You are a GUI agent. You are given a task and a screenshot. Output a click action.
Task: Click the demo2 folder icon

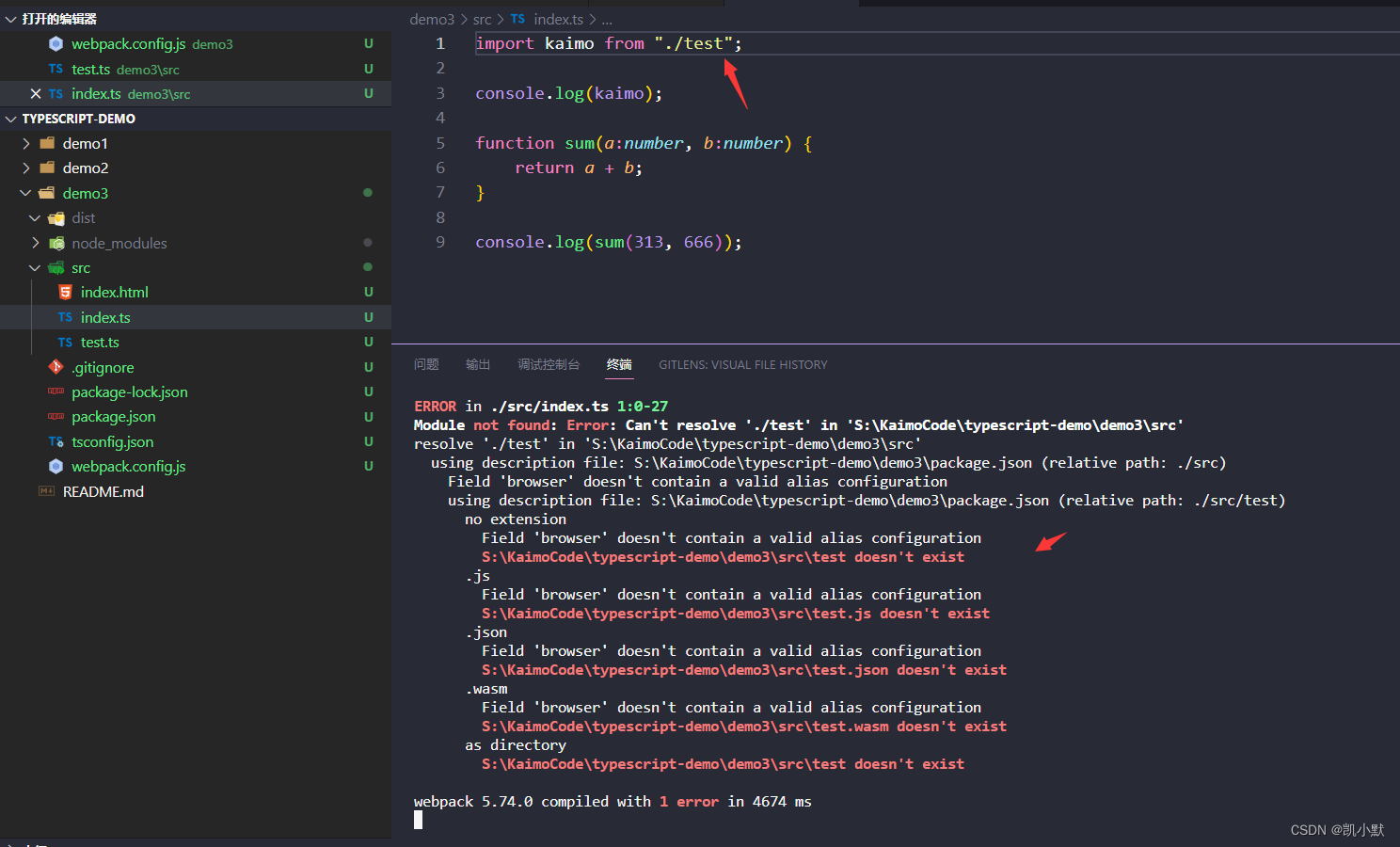(x=47, y=168)
